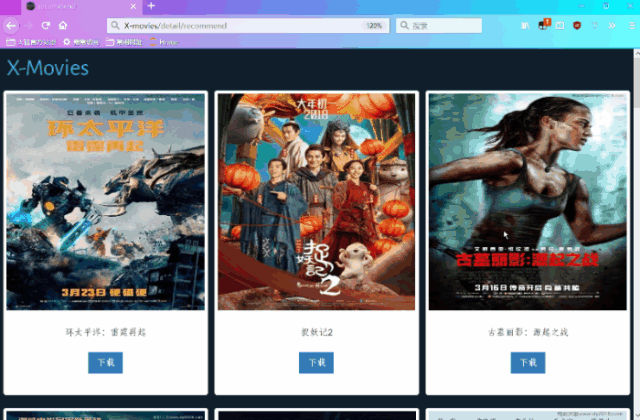This screenshot has height=420, width=640.
Task: Reload the page with the refresh icon
Action: click(46, 26)
